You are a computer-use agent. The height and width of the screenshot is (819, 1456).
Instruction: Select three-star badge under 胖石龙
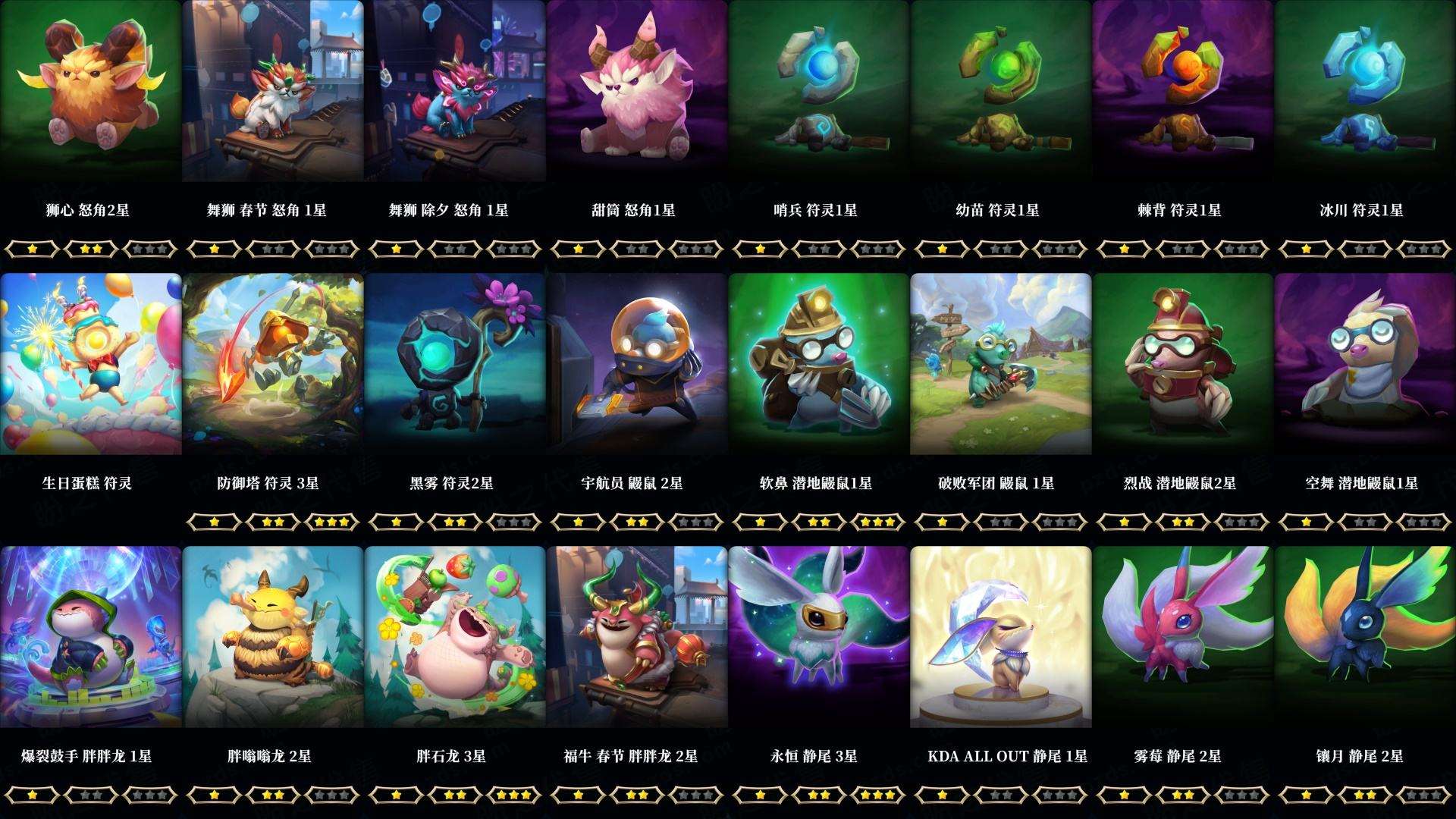click(514, 795)
